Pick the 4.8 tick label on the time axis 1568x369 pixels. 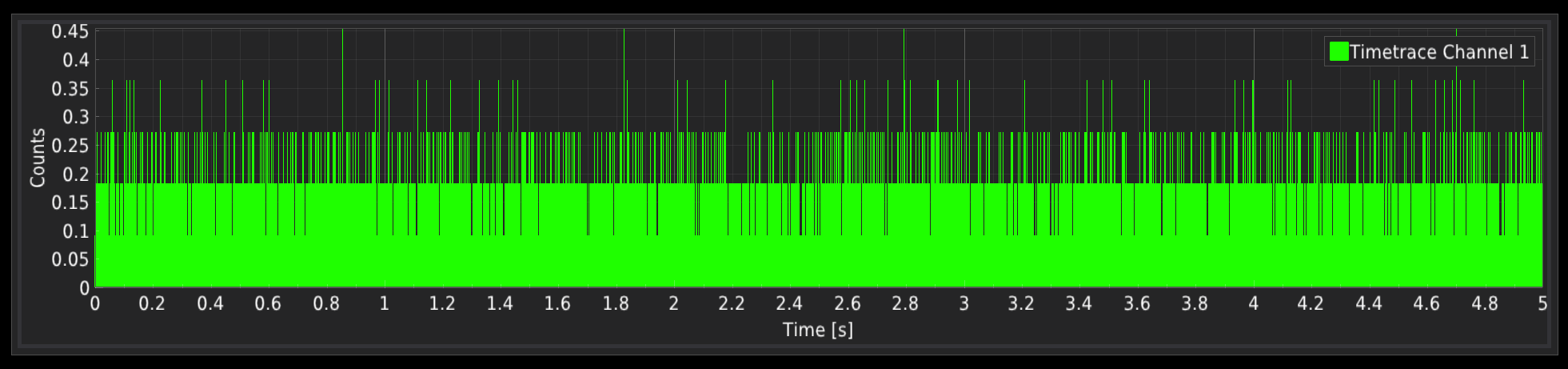pos(1484,304)
